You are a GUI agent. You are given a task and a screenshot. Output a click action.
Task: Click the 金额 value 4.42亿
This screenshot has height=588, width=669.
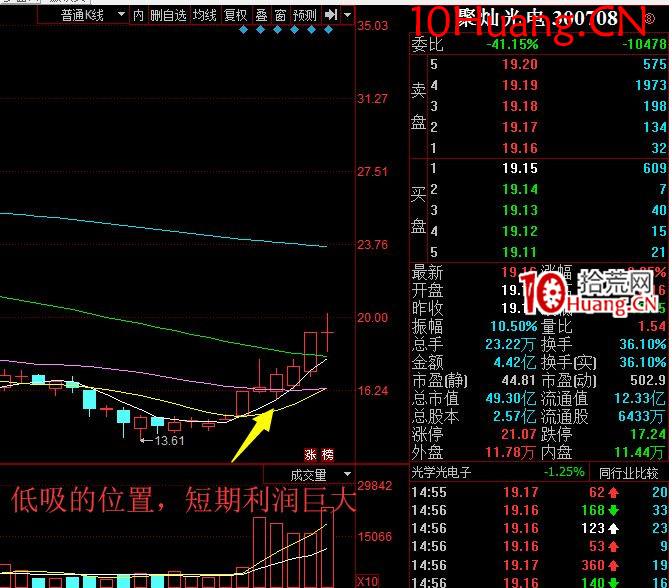[515, 363]
